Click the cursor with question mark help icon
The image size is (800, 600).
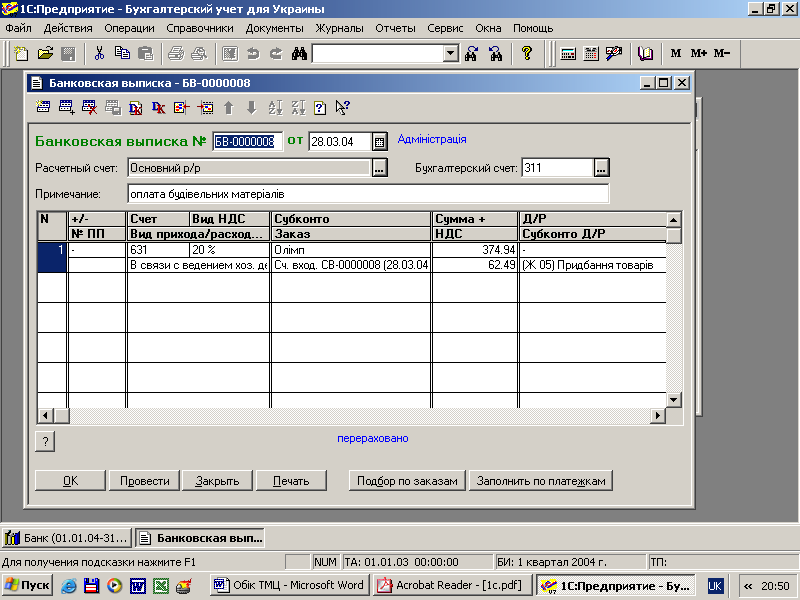(x=343, y=108)
